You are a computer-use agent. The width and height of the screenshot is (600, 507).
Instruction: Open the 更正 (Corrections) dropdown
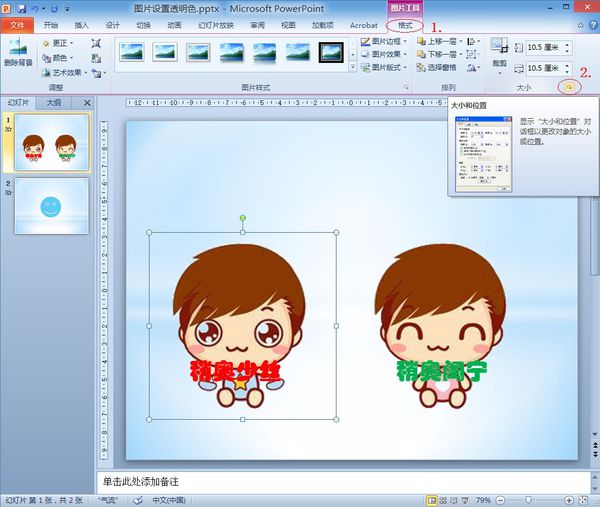[x=58, y=43]
